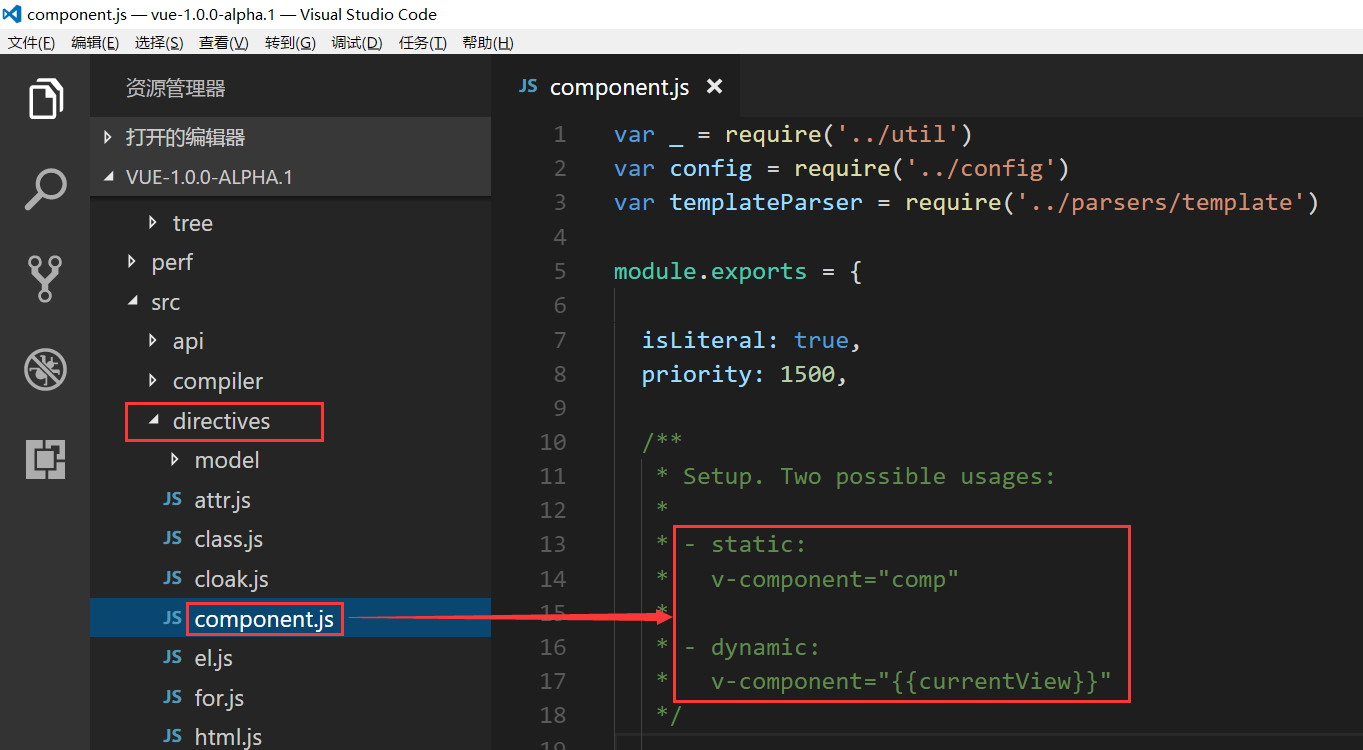1363x750 pixels.
Task: Click on module.exports in the code
Action: click(x=710, y=271)
